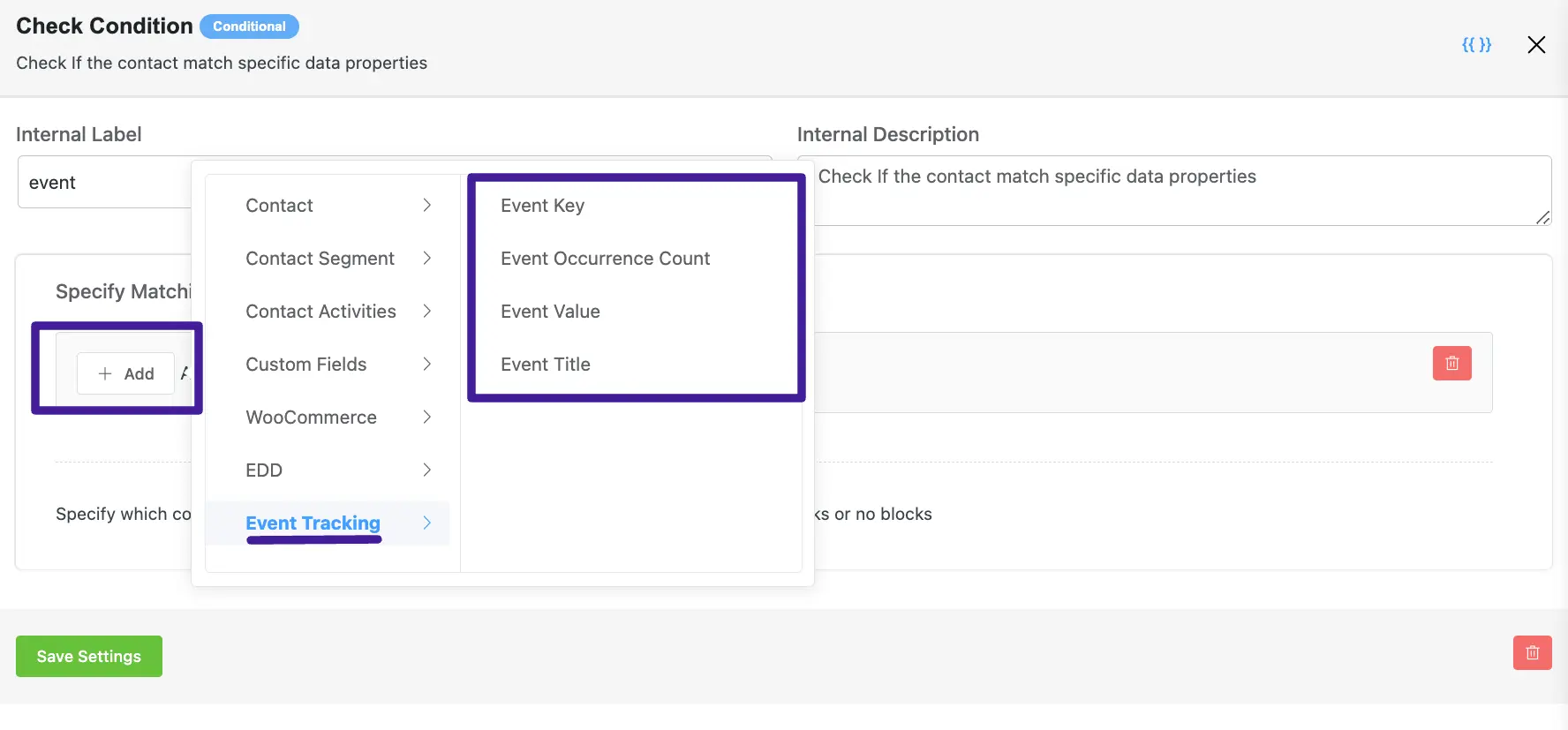Click the bottom red trash delete button

(x=1532, y=652)
